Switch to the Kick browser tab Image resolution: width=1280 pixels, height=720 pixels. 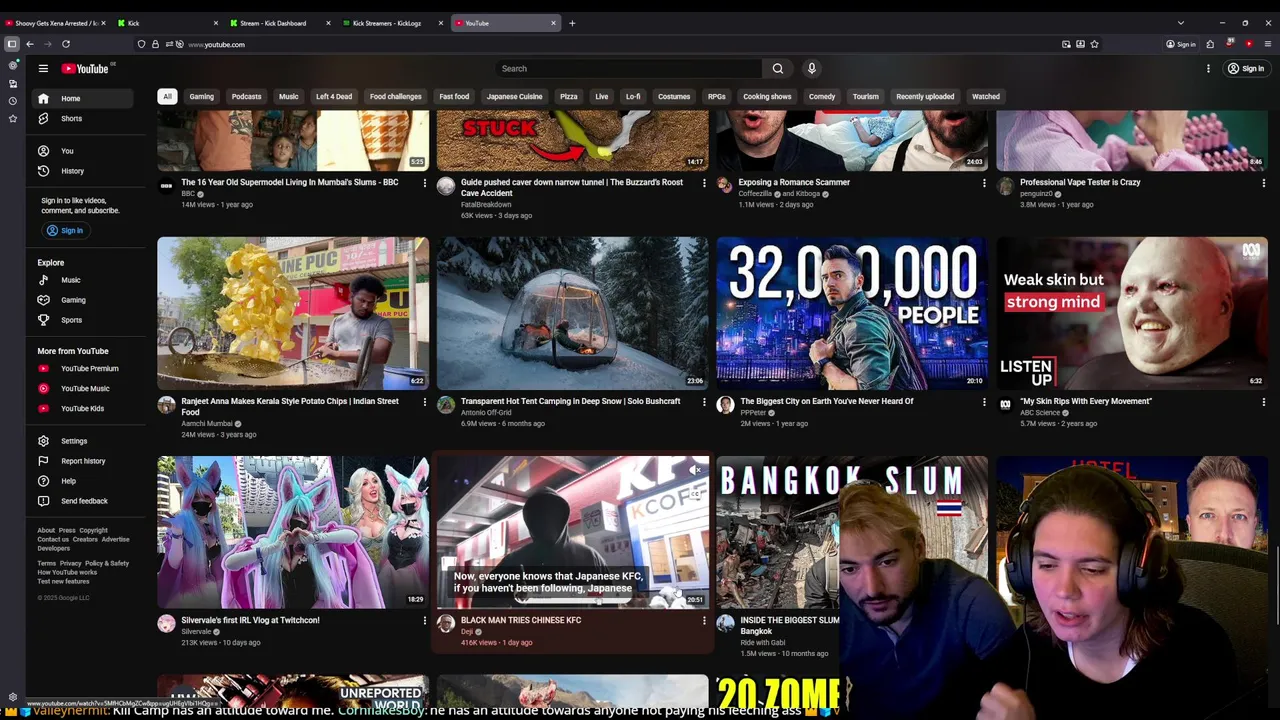click(x=167, y=23)
